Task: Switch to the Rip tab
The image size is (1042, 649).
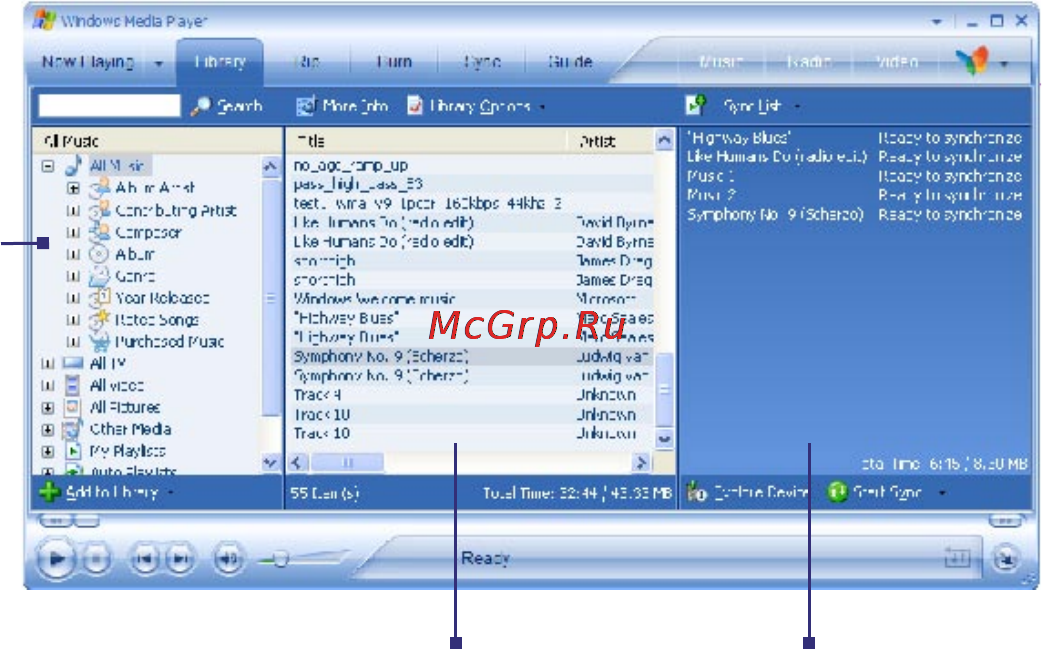Action: pyautogui.click(x=306, y=62)
